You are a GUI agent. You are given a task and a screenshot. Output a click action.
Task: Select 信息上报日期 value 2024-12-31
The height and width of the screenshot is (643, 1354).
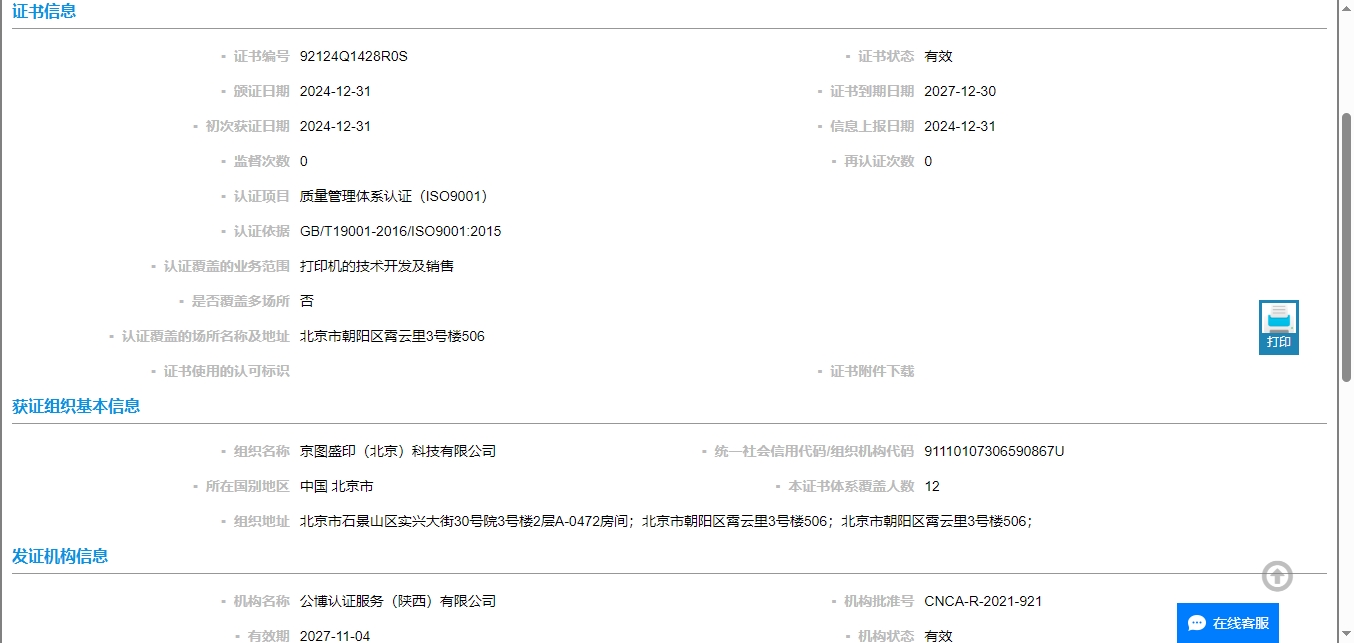point(960,126)
